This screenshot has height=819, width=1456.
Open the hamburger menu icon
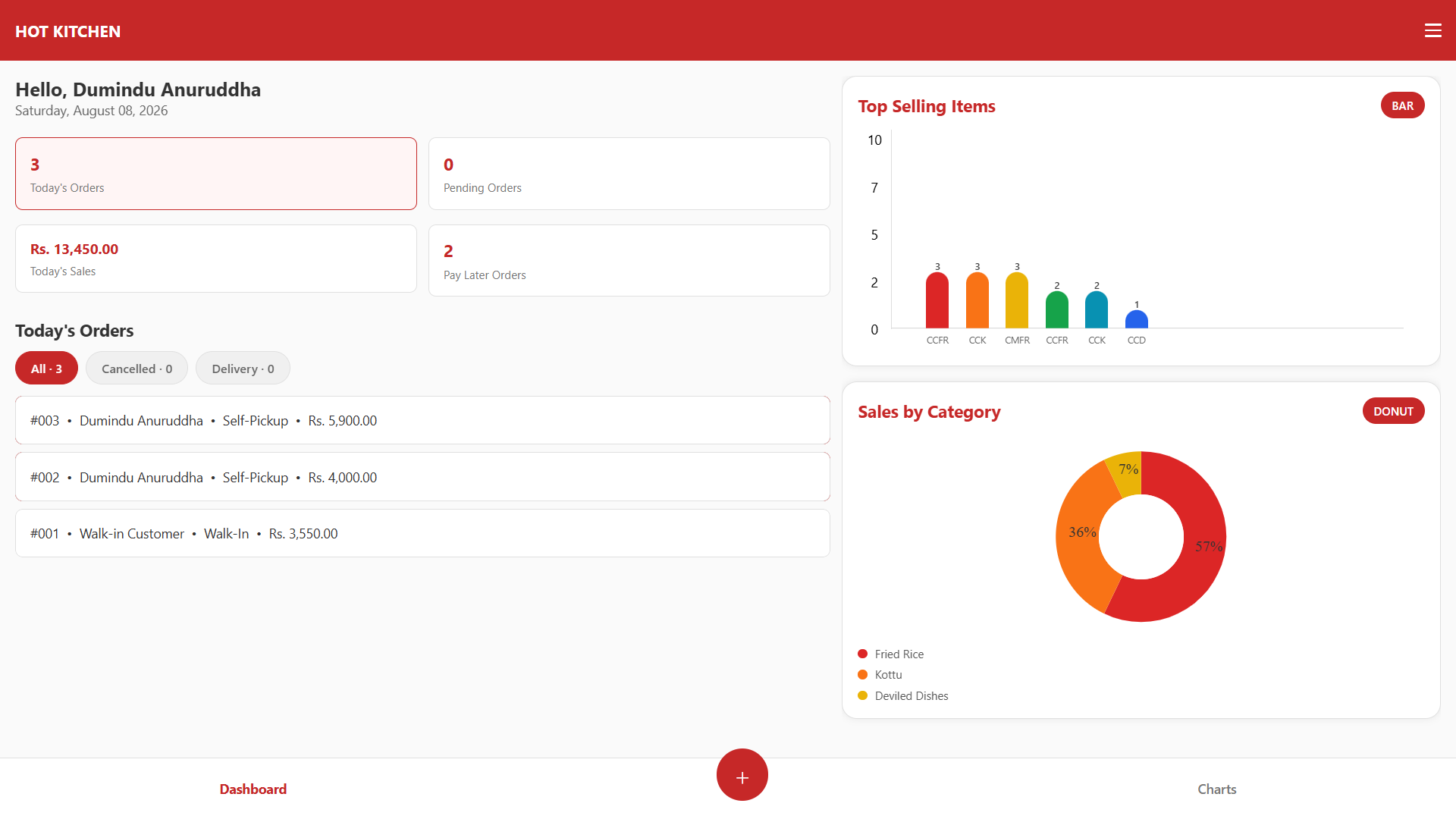pos(1432,30)
